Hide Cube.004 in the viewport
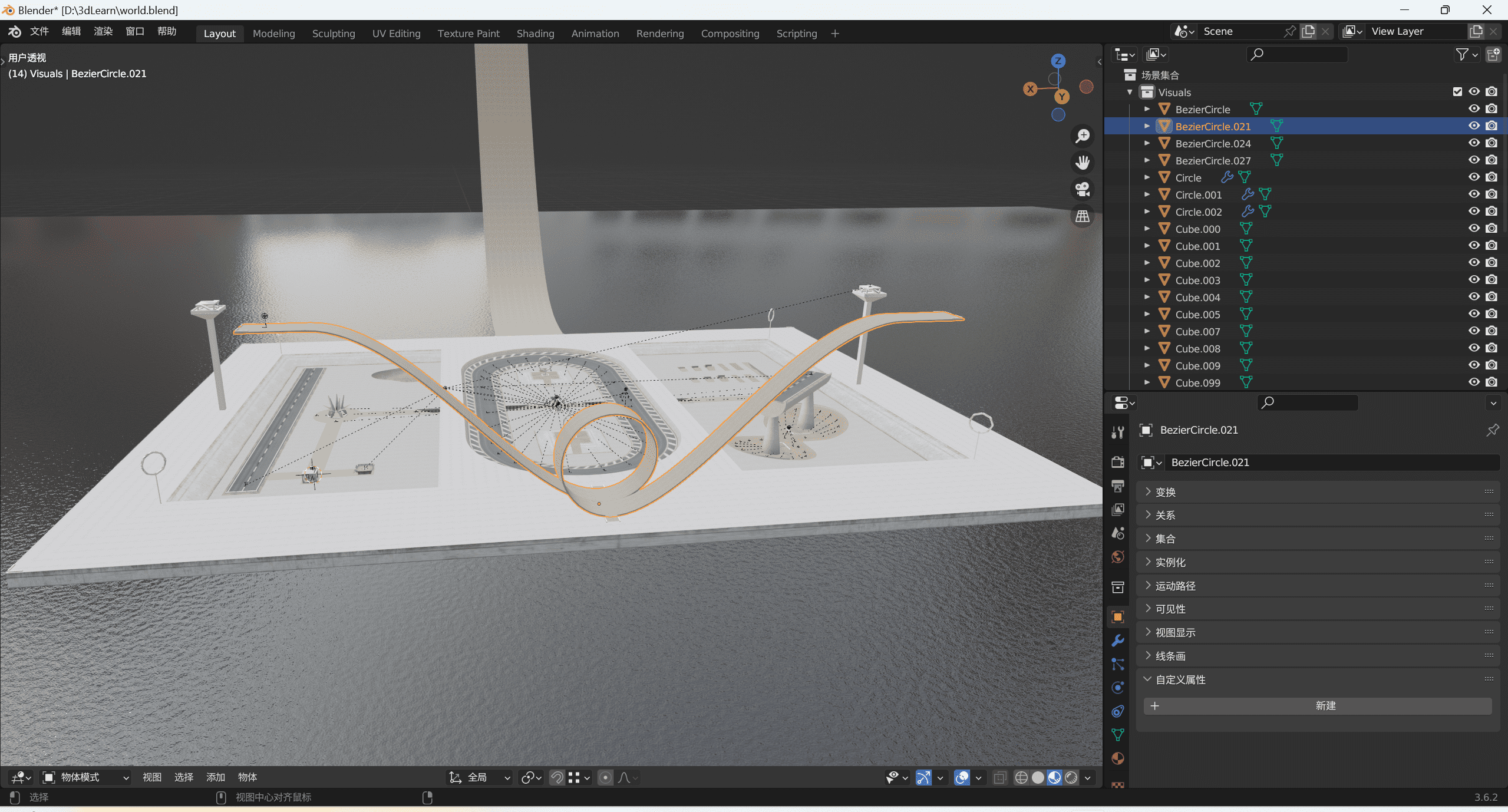 (x=1474, y=297)
